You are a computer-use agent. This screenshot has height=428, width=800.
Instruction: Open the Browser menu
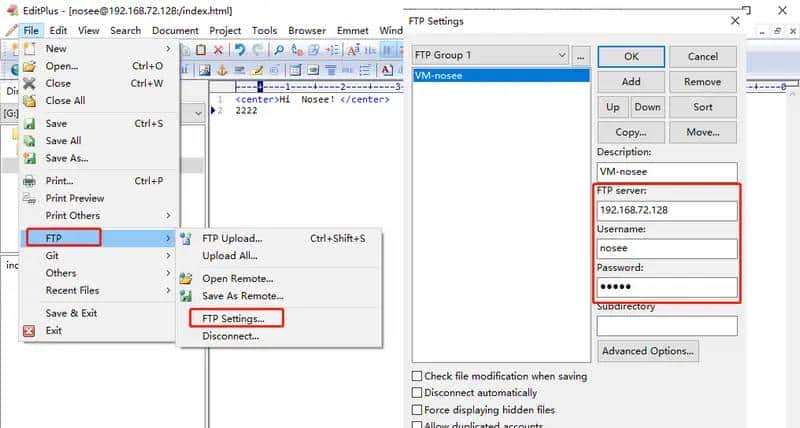coord(307,31)
